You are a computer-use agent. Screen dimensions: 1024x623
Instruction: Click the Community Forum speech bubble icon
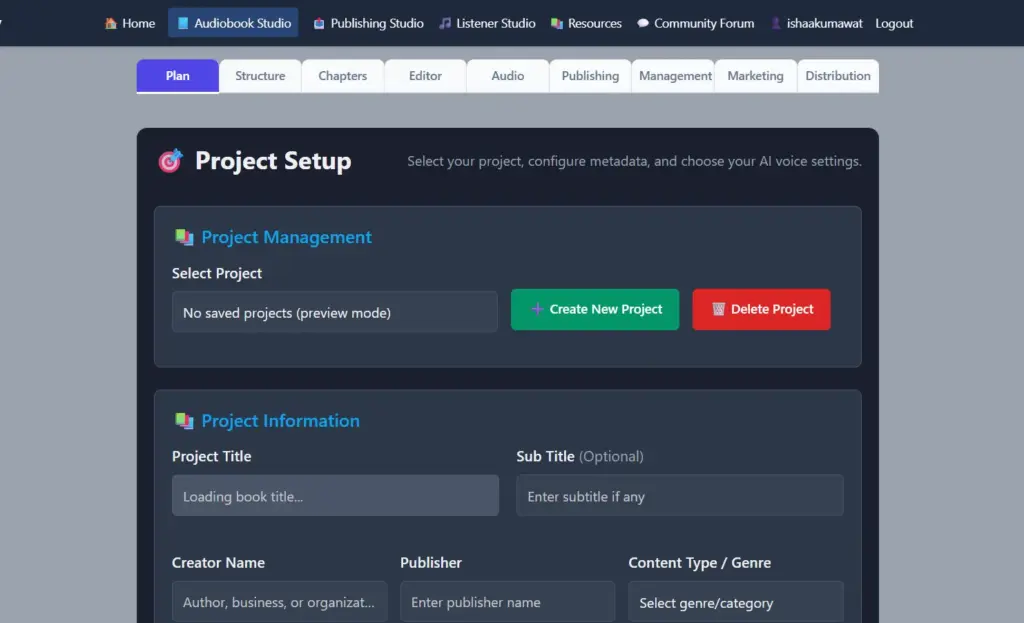(x=642, y=22)
